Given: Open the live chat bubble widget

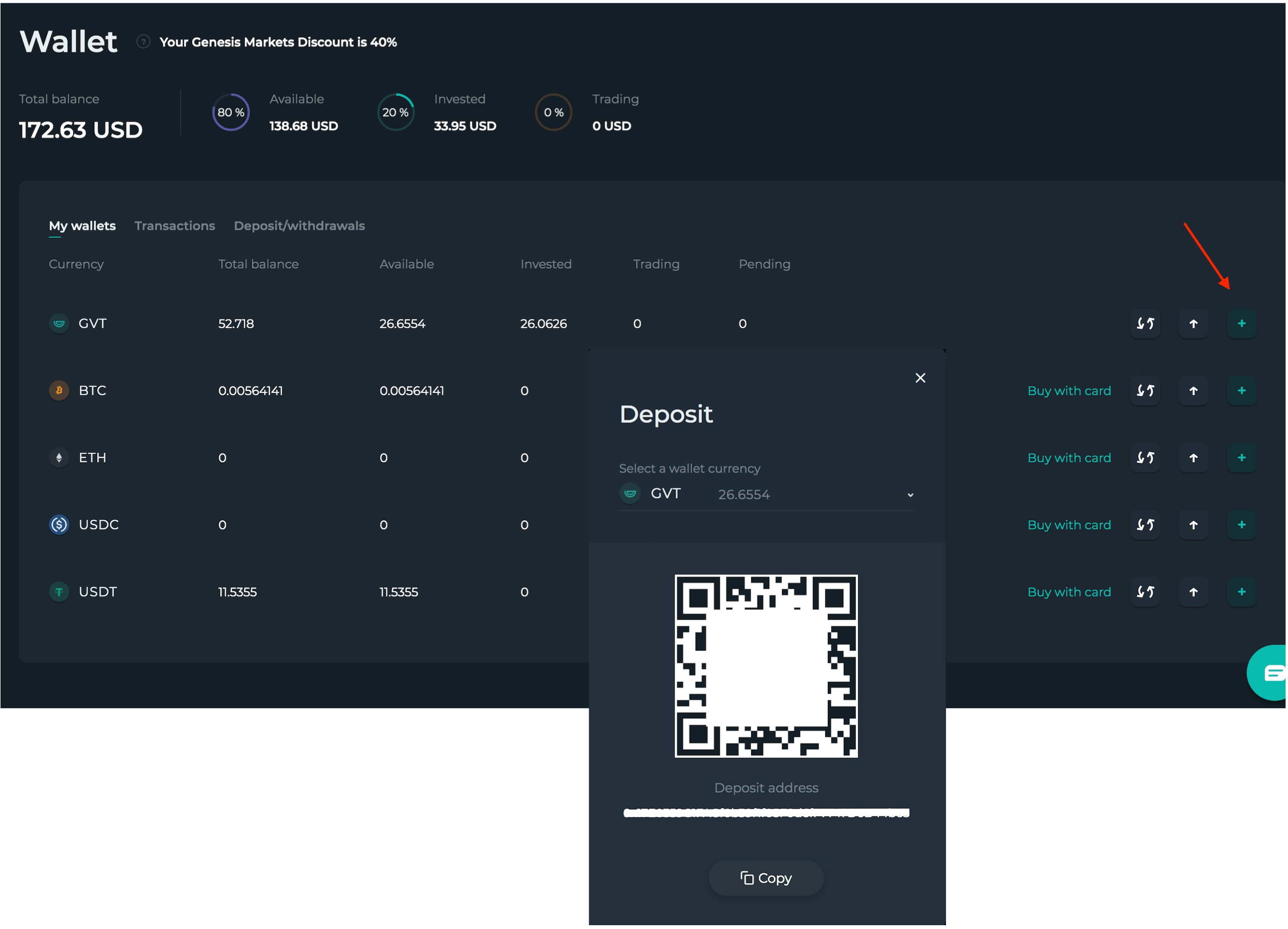Looking at the screenshot, I should 1270,673.
